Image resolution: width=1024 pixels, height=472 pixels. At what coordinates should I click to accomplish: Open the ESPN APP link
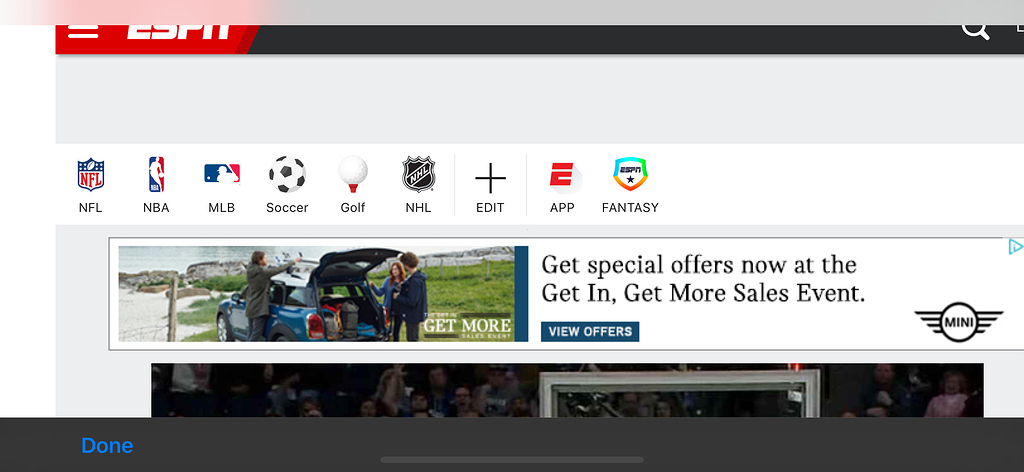[562, 187]
